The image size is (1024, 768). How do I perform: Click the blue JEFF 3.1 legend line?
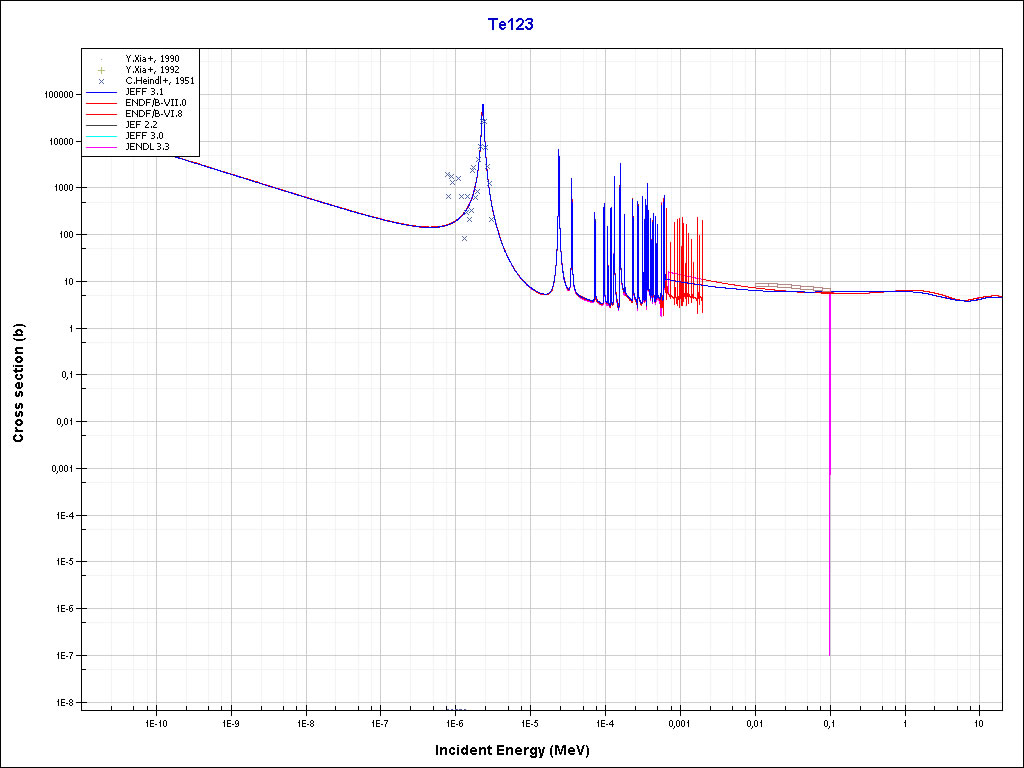pos(102,92)
